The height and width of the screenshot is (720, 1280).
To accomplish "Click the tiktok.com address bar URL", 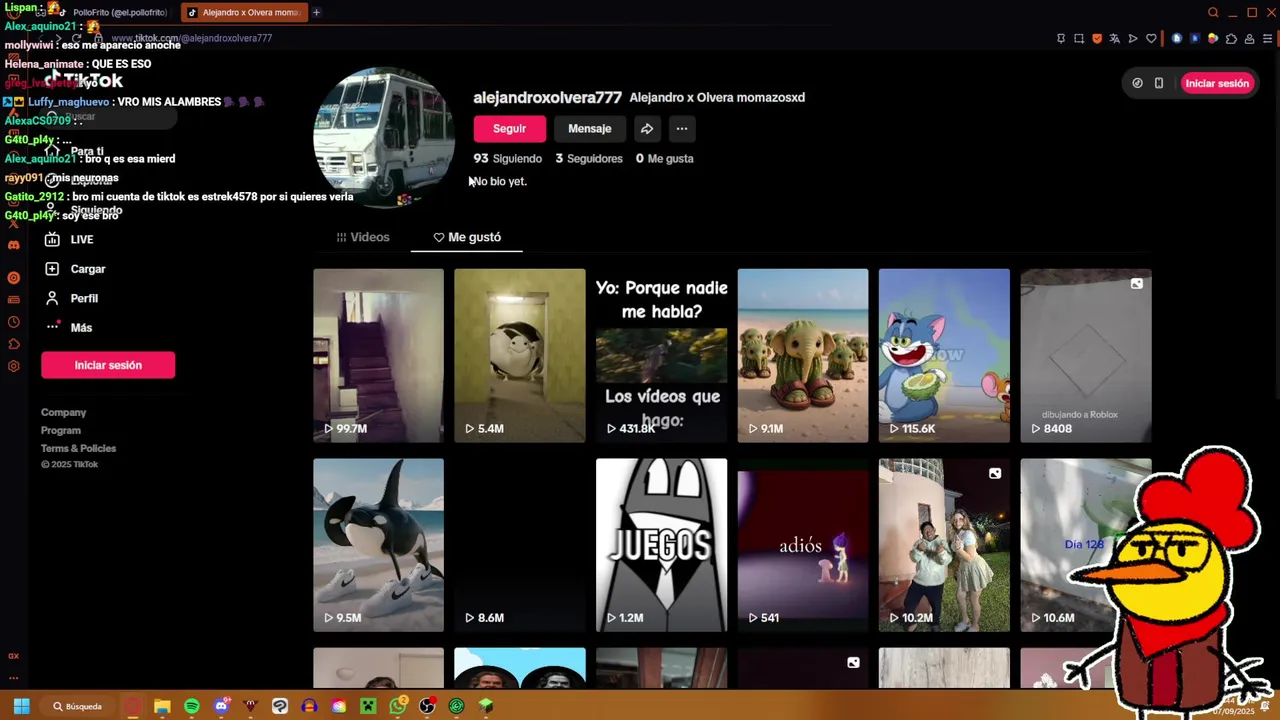I will coord(192,38).
